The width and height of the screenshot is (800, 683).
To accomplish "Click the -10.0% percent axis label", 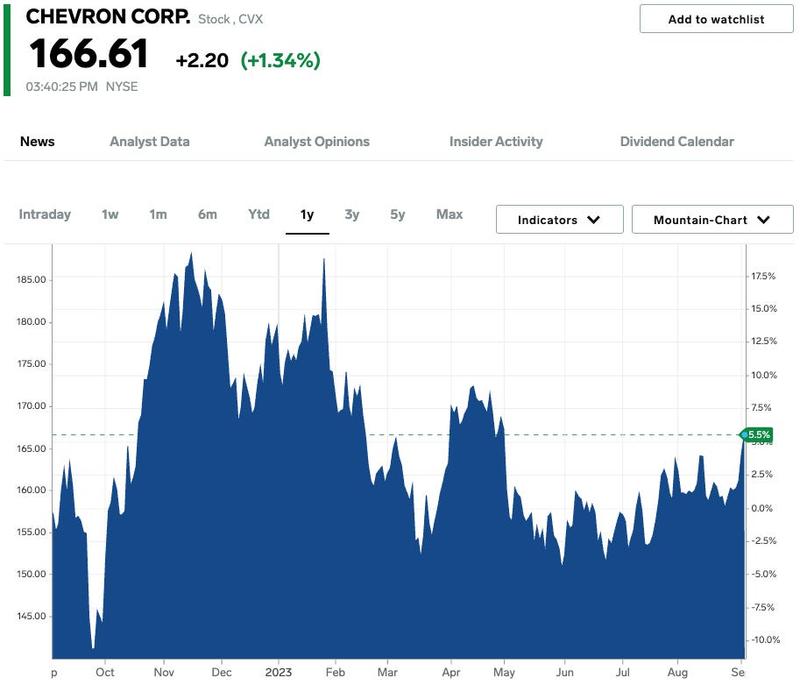I will coord(766,640).
